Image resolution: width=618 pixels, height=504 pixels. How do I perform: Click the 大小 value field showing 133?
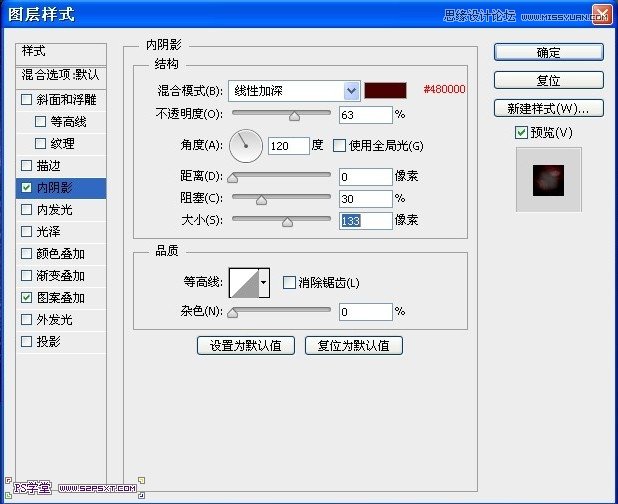pyautogui.click(x=366, y=221)
